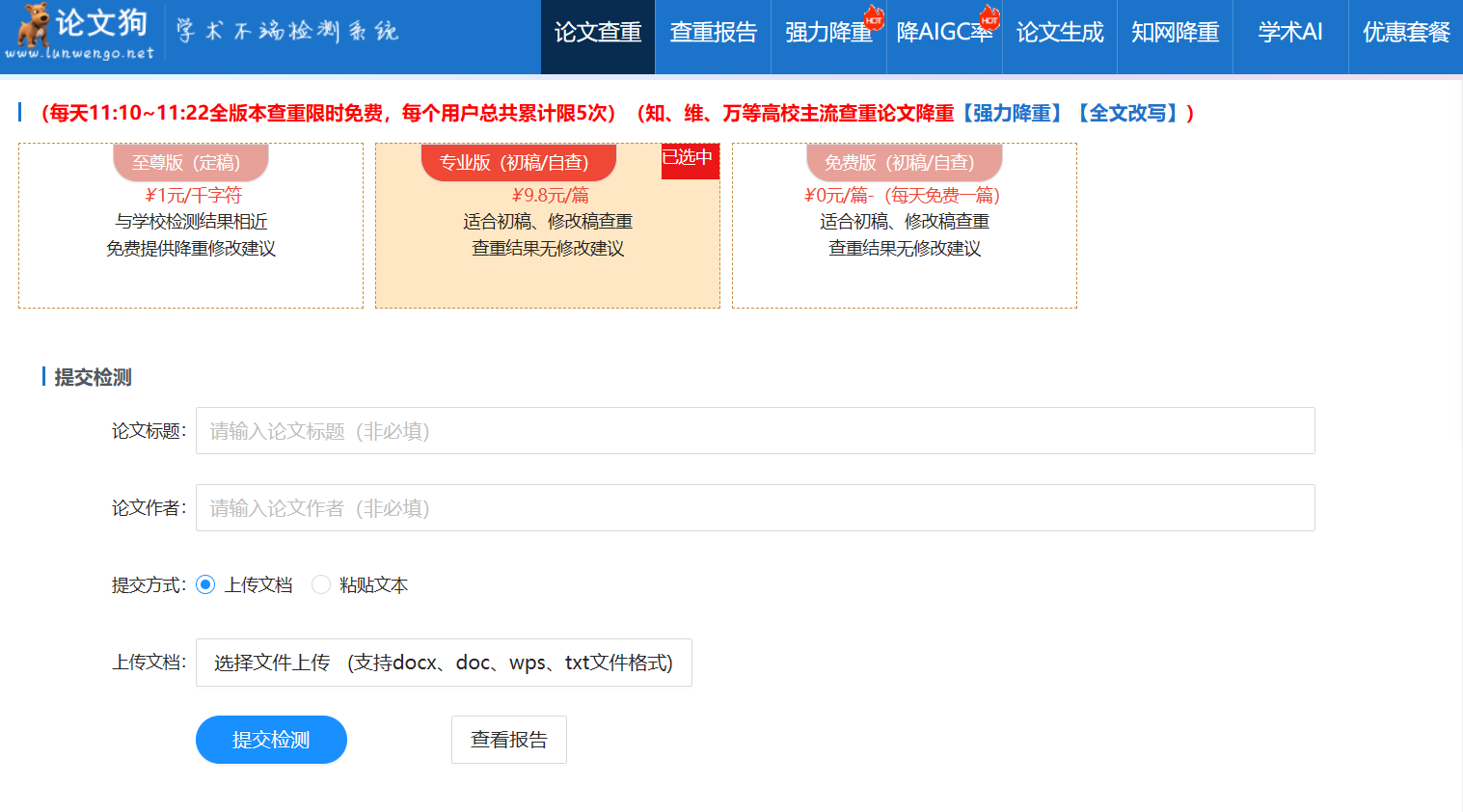Click the HOT flame badge on 强力降重
Screen dimensions: 1463x812
(874, 17)
